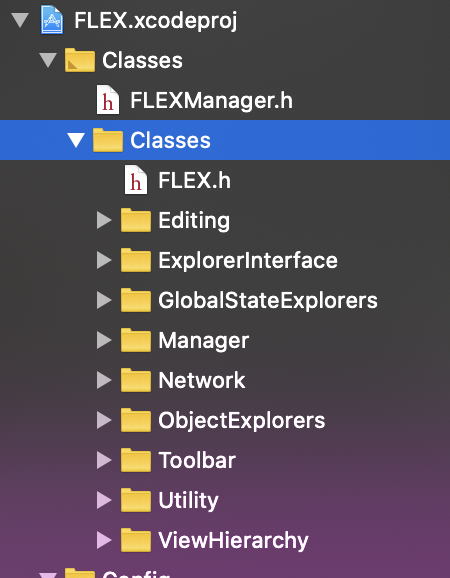This screenshot has height=578, width=450.
Task: Collapse the FLEX.xcodeproj disclosure triangle
Action: [20, 20]
